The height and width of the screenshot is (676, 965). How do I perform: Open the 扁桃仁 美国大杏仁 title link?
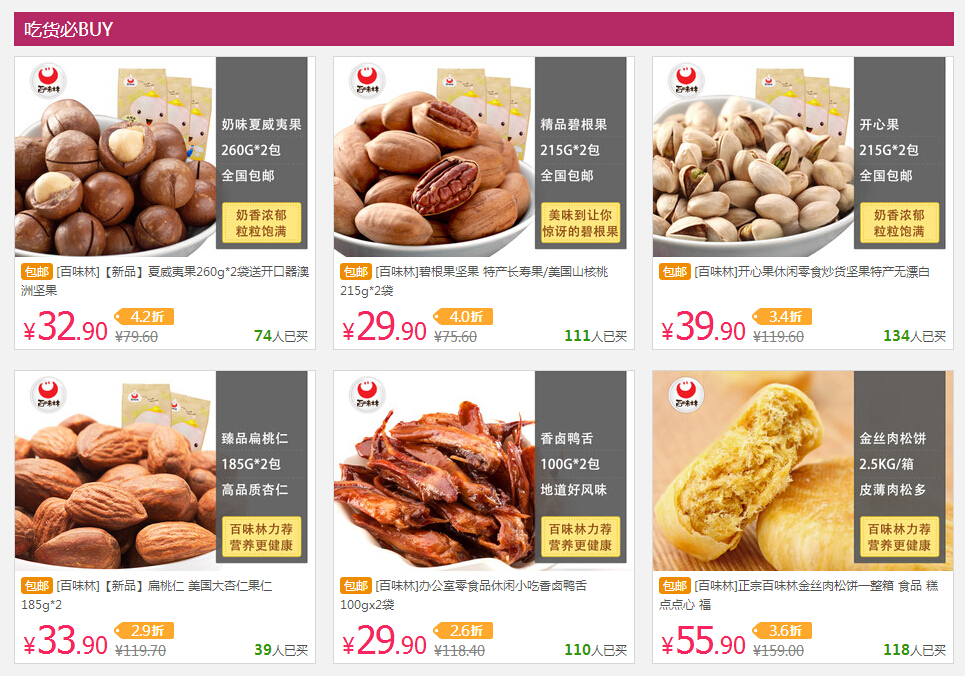pyautogui.click(x=146, y=595)
